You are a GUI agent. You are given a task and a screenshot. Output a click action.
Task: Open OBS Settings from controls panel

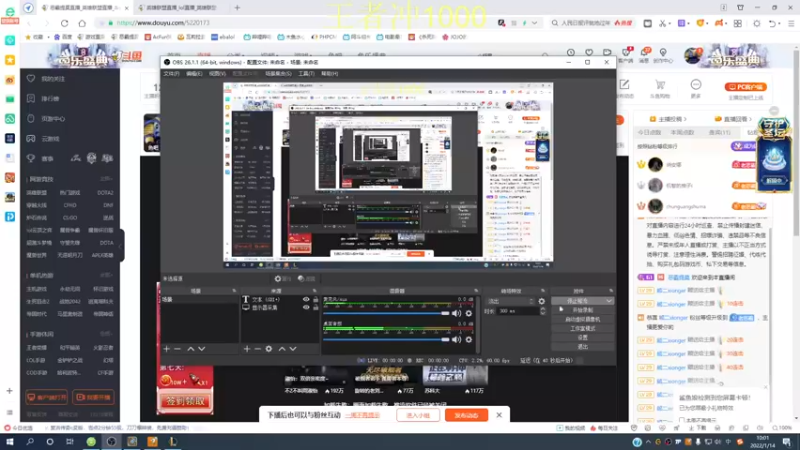(582, 338)
